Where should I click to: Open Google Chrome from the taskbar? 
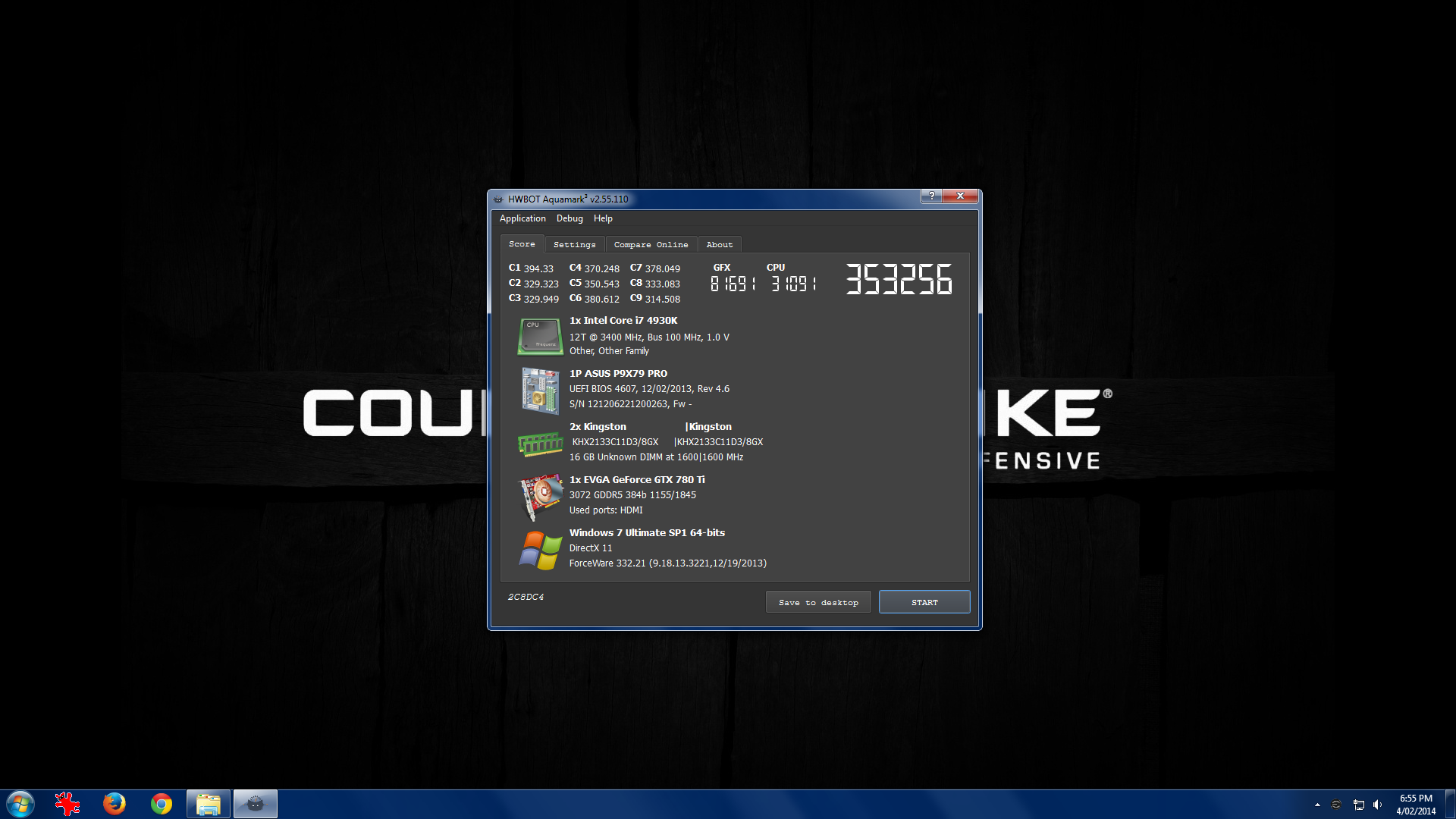coord(162,804)
